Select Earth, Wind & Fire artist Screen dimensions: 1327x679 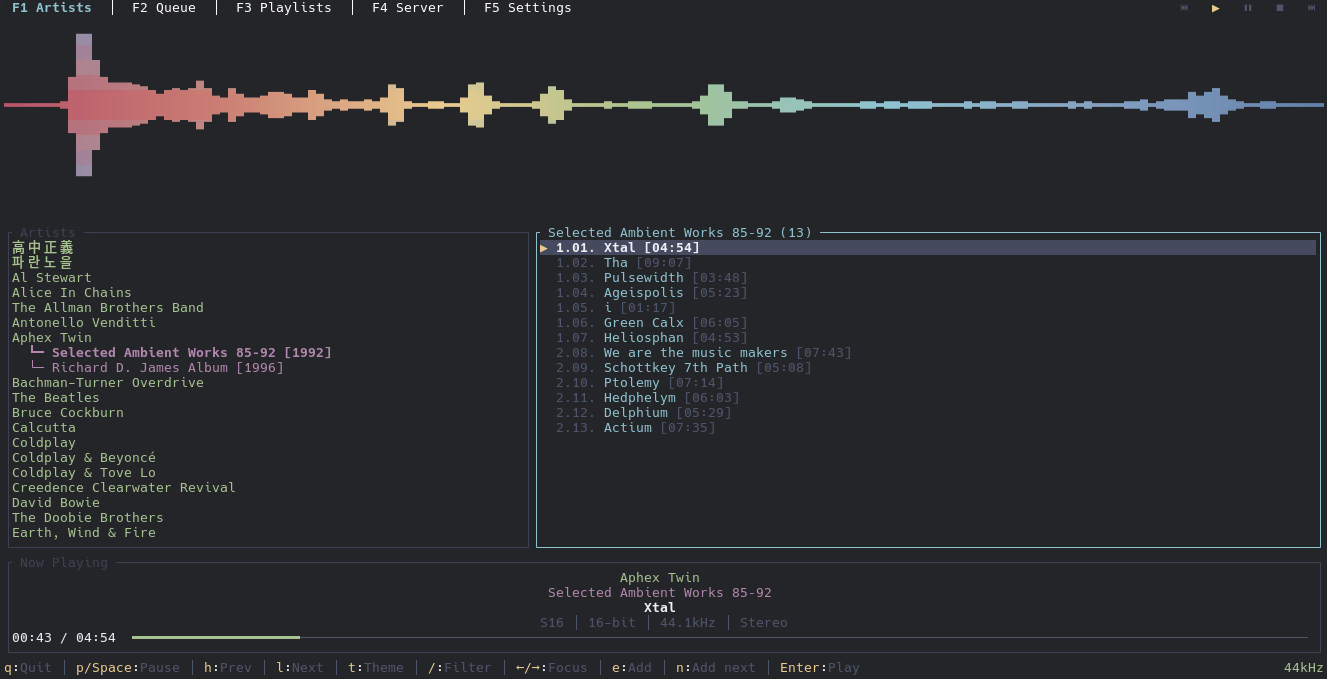tap(84, 533)
